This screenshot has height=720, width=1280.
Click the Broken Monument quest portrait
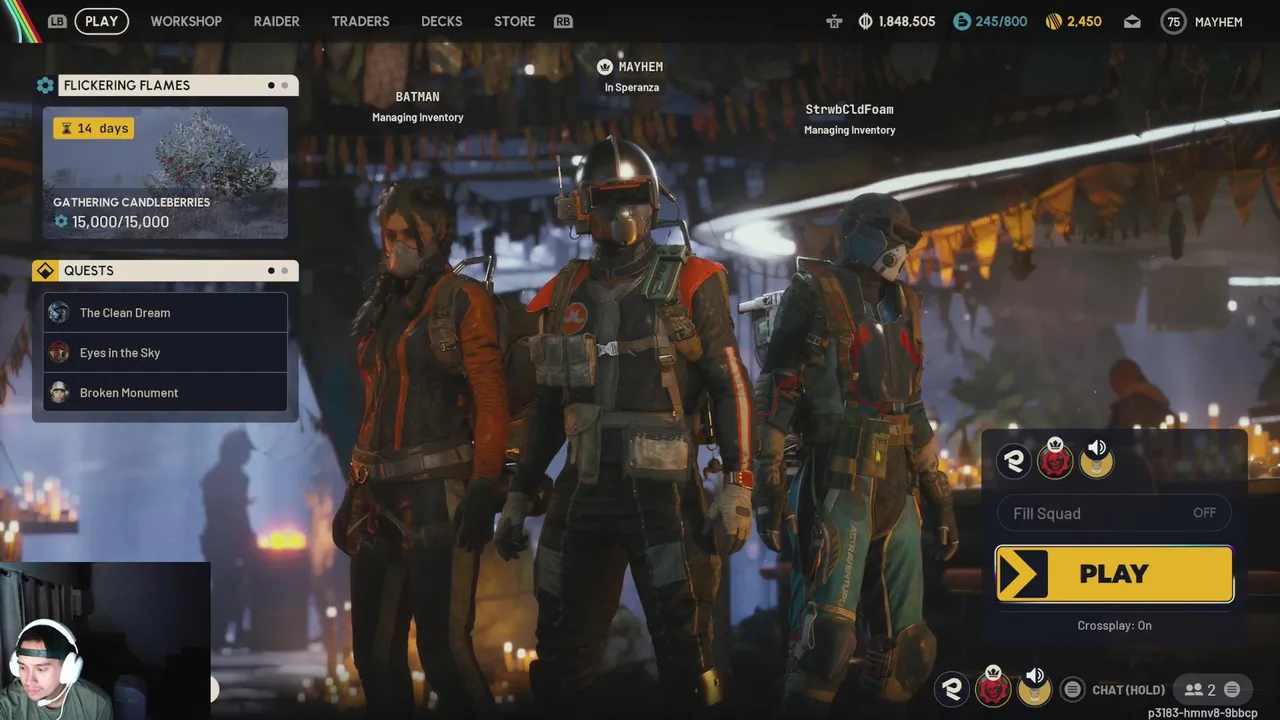click(59, 393)
